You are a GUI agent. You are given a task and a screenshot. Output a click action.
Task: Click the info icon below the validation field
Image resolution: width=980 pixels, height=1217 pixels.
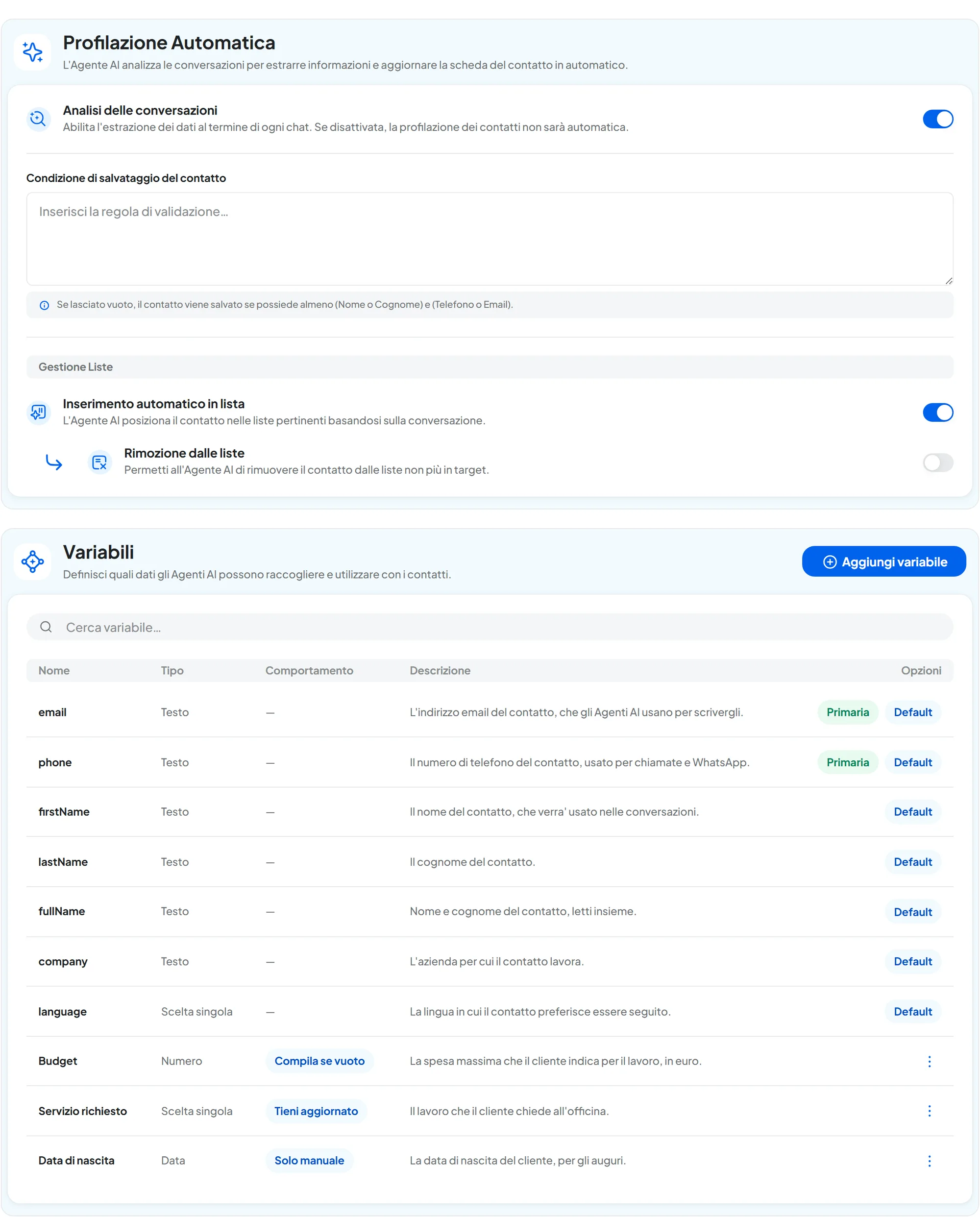click(x=44, y=305)
